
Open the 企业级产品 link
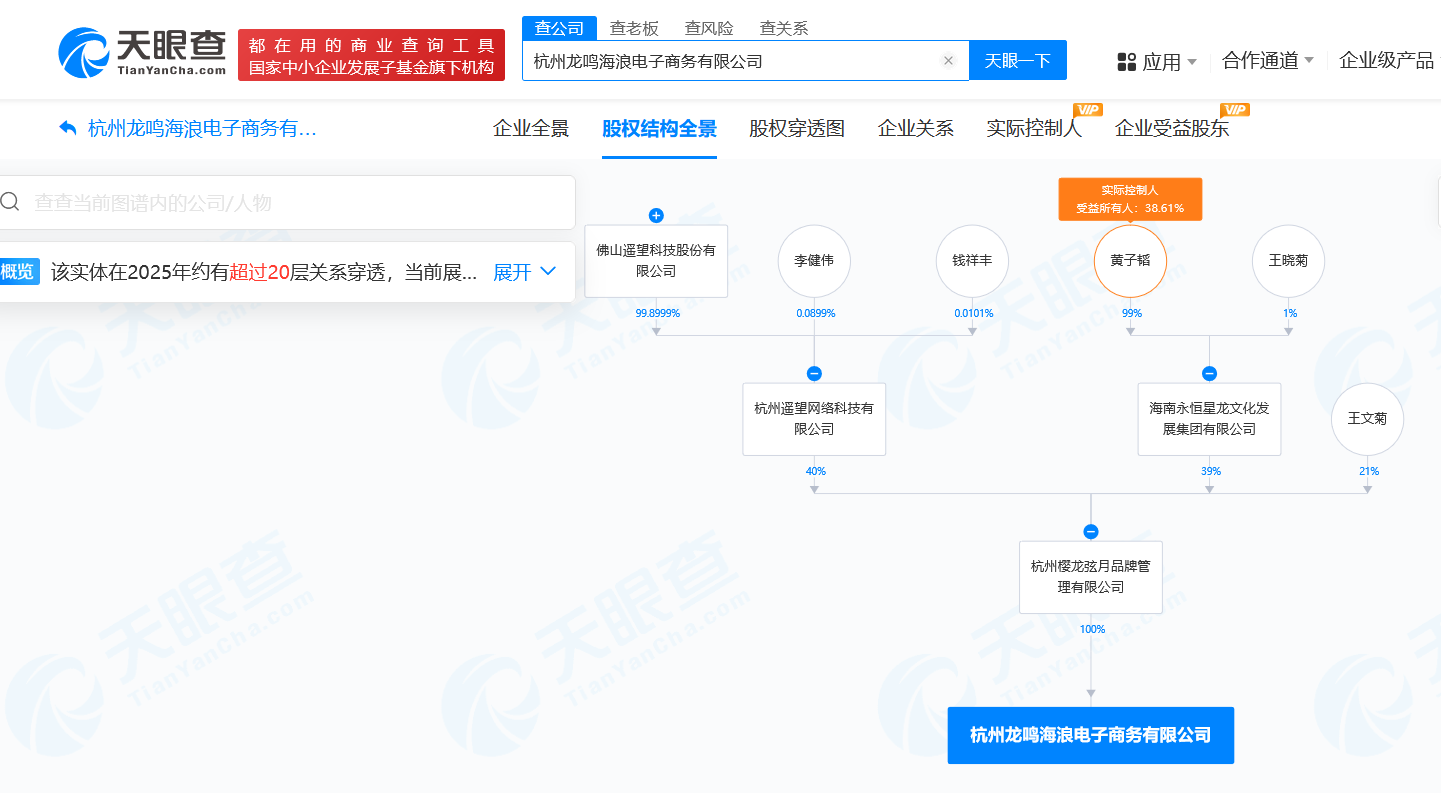click(1386, 60)
